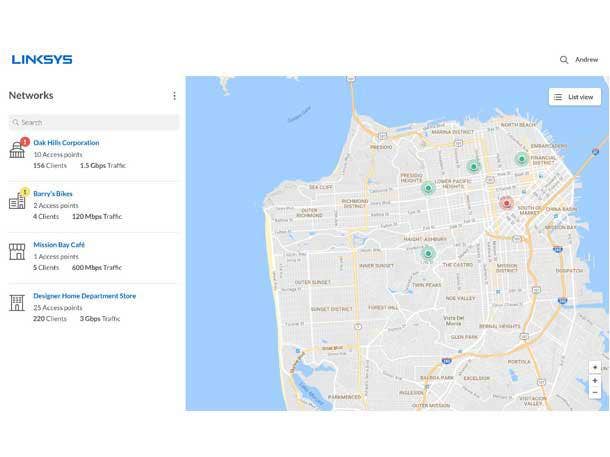The height and width of the screenshot is (457, 610).
Task: Click the Search networks field
Action: click(94, 122)
